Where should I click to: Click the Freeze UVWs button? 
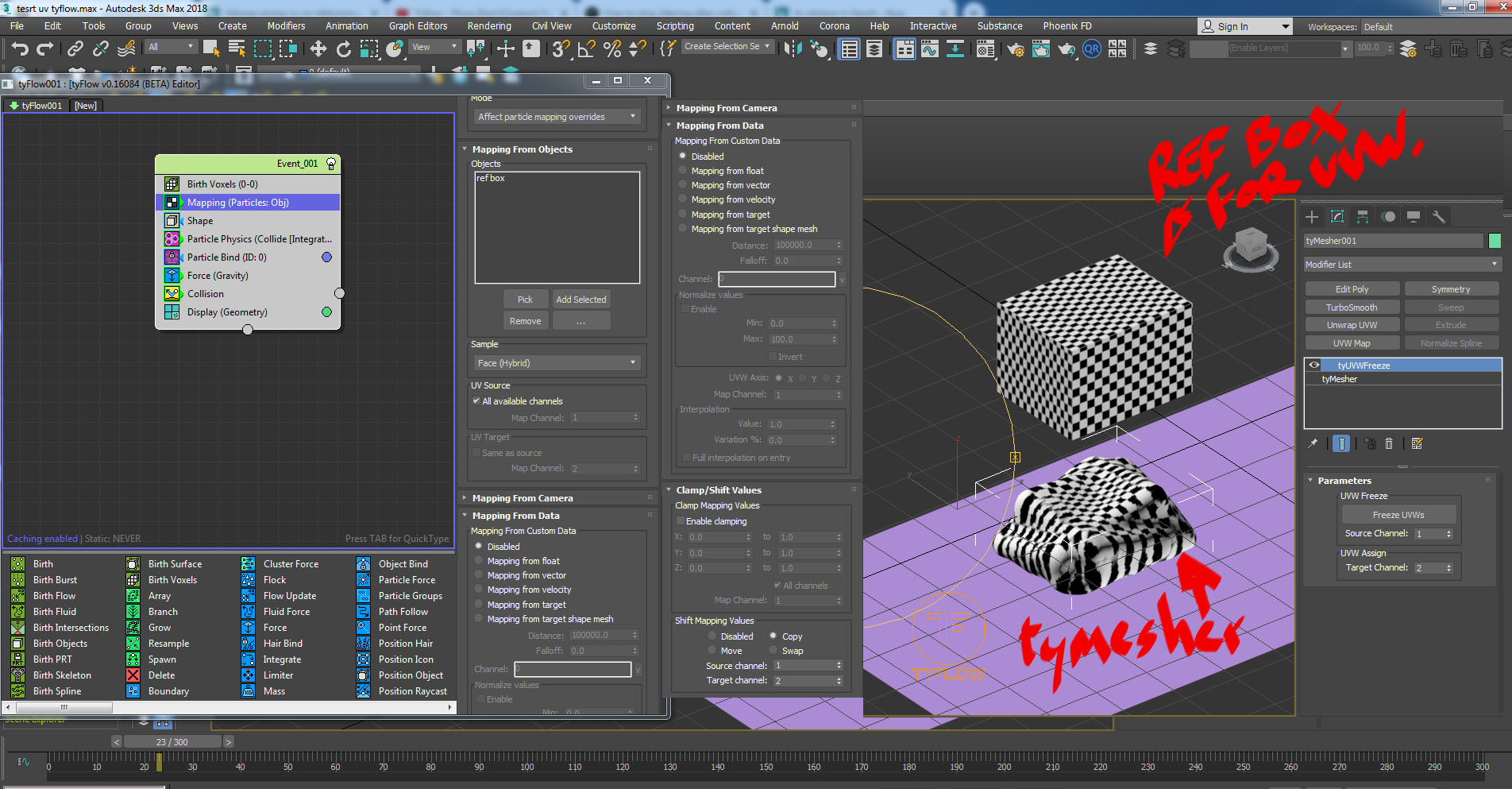tap(1398, 515)
